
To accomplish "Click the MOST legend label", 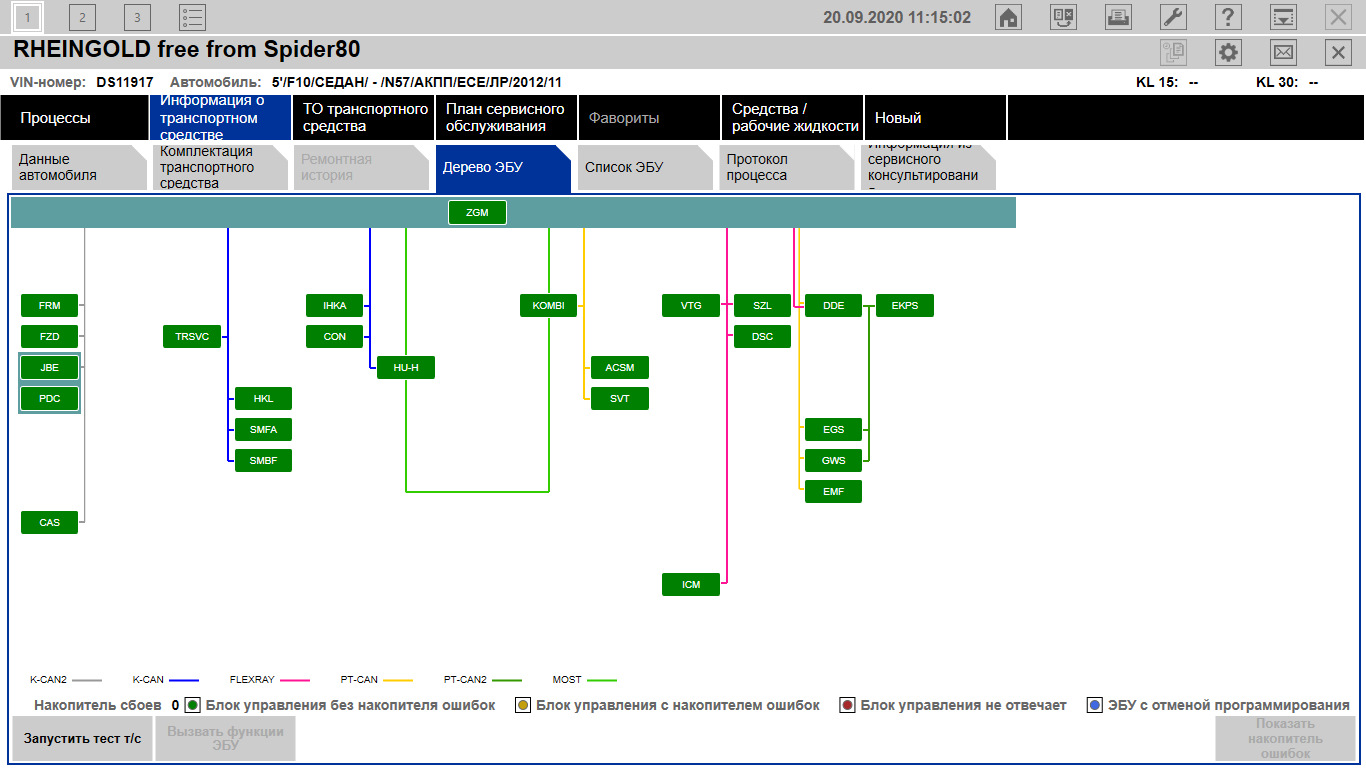I will [x=567, y=680].
